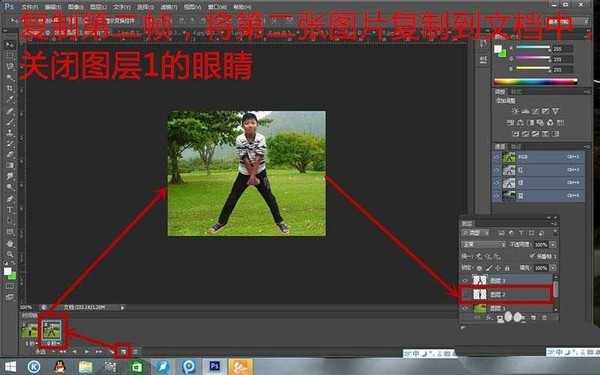Select the Lasso tool
This screenshot has width=600, height=375.
(x=10, y=67)
